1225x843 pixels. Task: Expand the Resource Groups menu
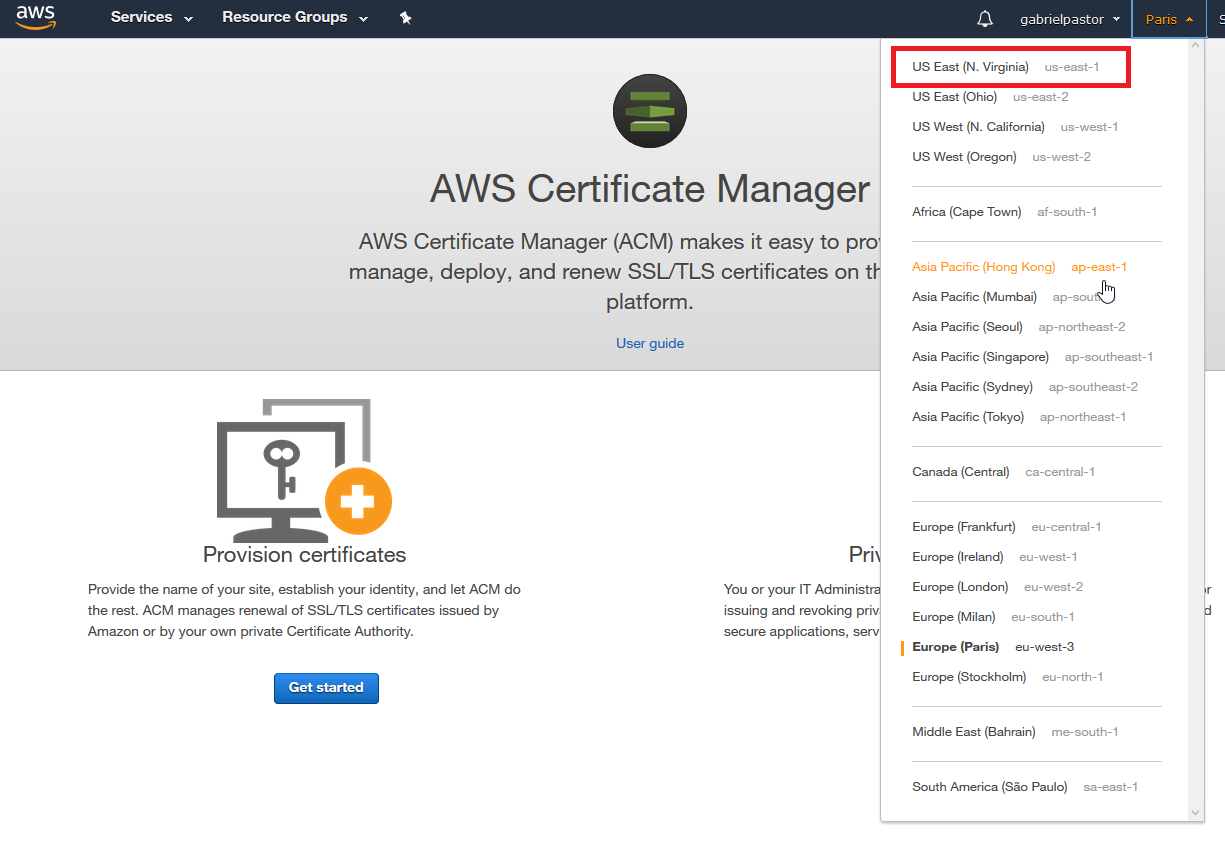tap(295, 18)
